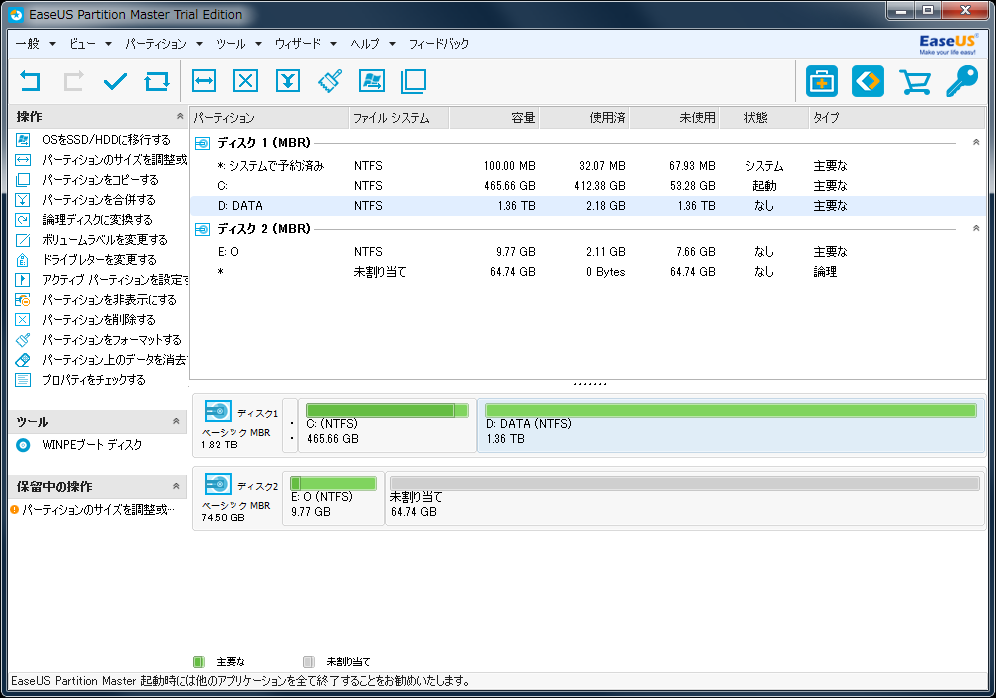The image size is (996, 698).
Task: Click the Refresh toolbar icon
Action: tap(157, 81)
